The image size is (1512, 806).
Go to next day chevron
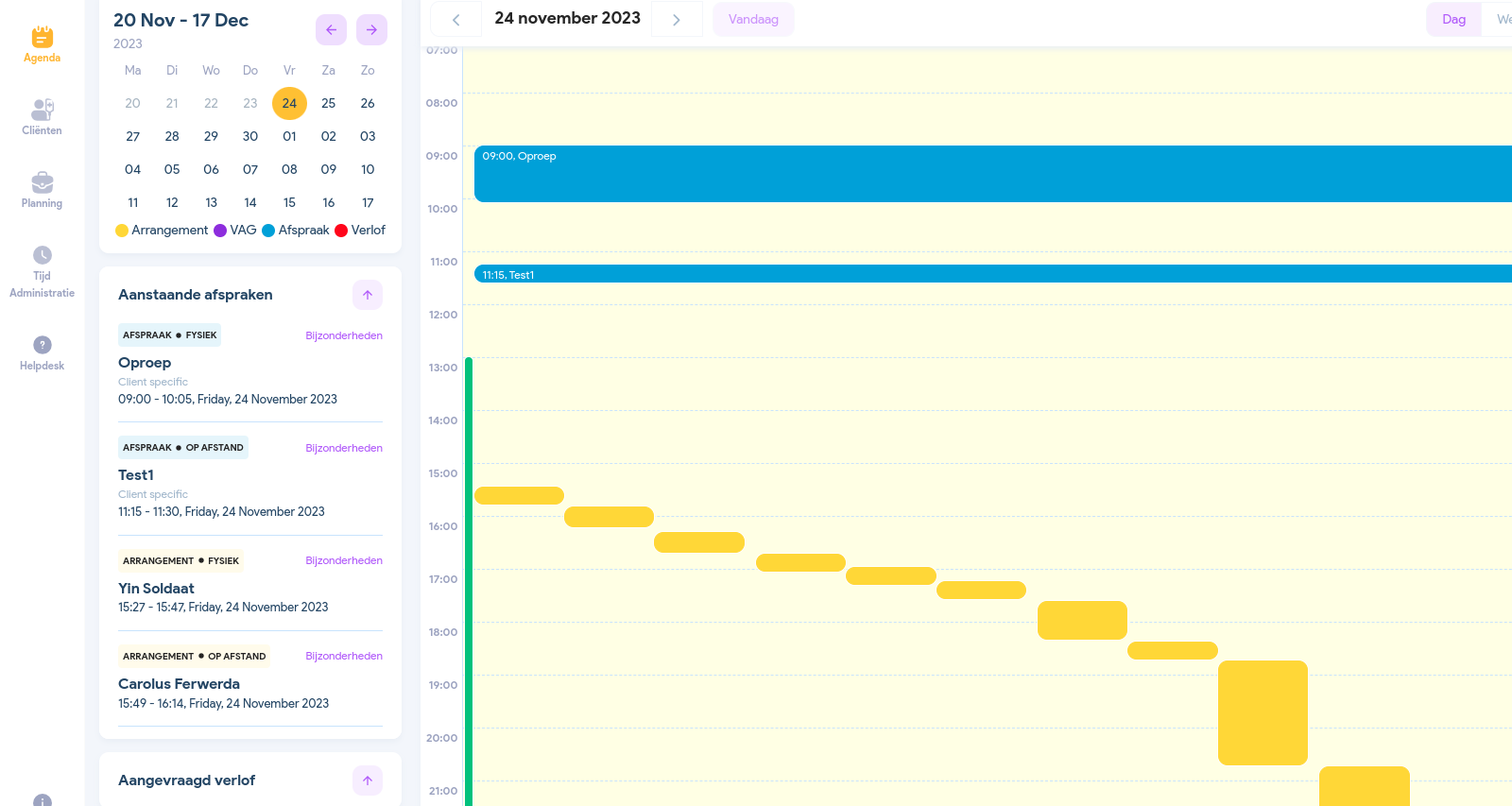click(677, 20)
